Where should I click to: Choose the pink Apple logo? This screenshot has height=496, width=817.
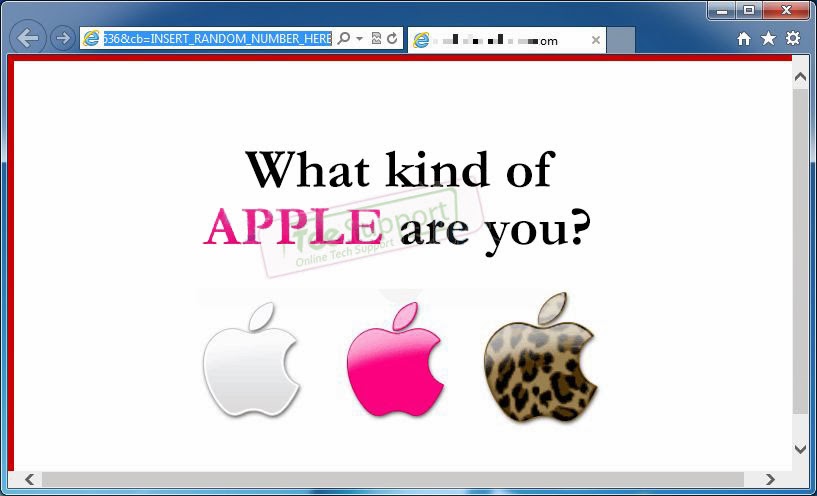394,359
